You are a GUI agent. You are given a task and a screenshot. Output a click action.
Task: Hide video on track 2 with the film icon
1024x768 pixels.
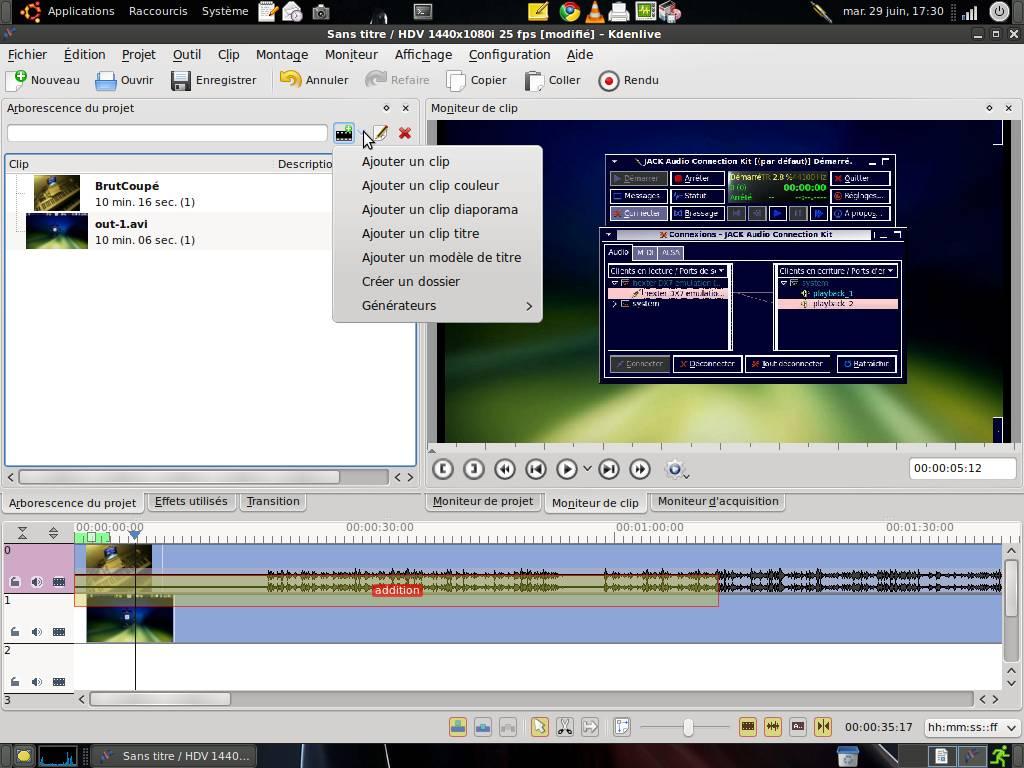click(59, 681)
